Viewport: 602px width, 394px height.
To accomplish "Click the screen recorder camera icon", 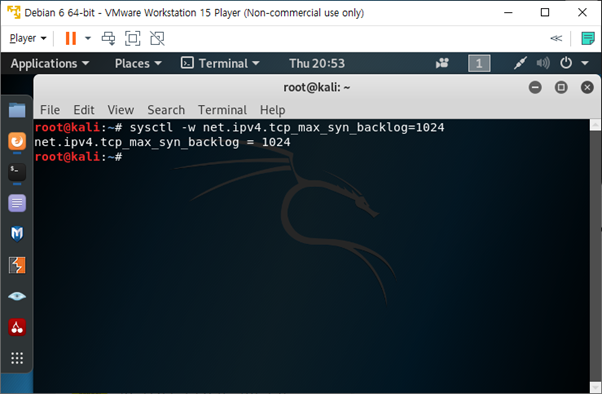I will (442, 63).
